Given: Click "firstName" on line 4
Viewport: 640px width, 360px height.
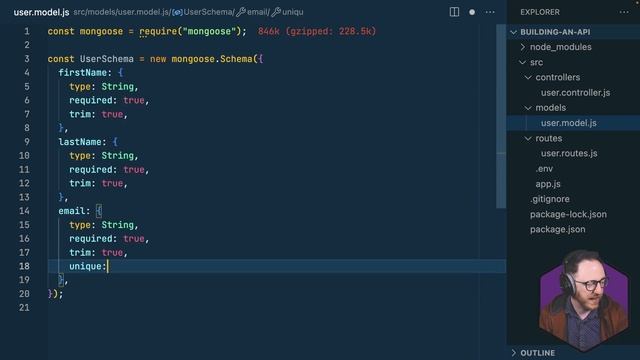Looking at the screenshot, I should click(83, 73).
